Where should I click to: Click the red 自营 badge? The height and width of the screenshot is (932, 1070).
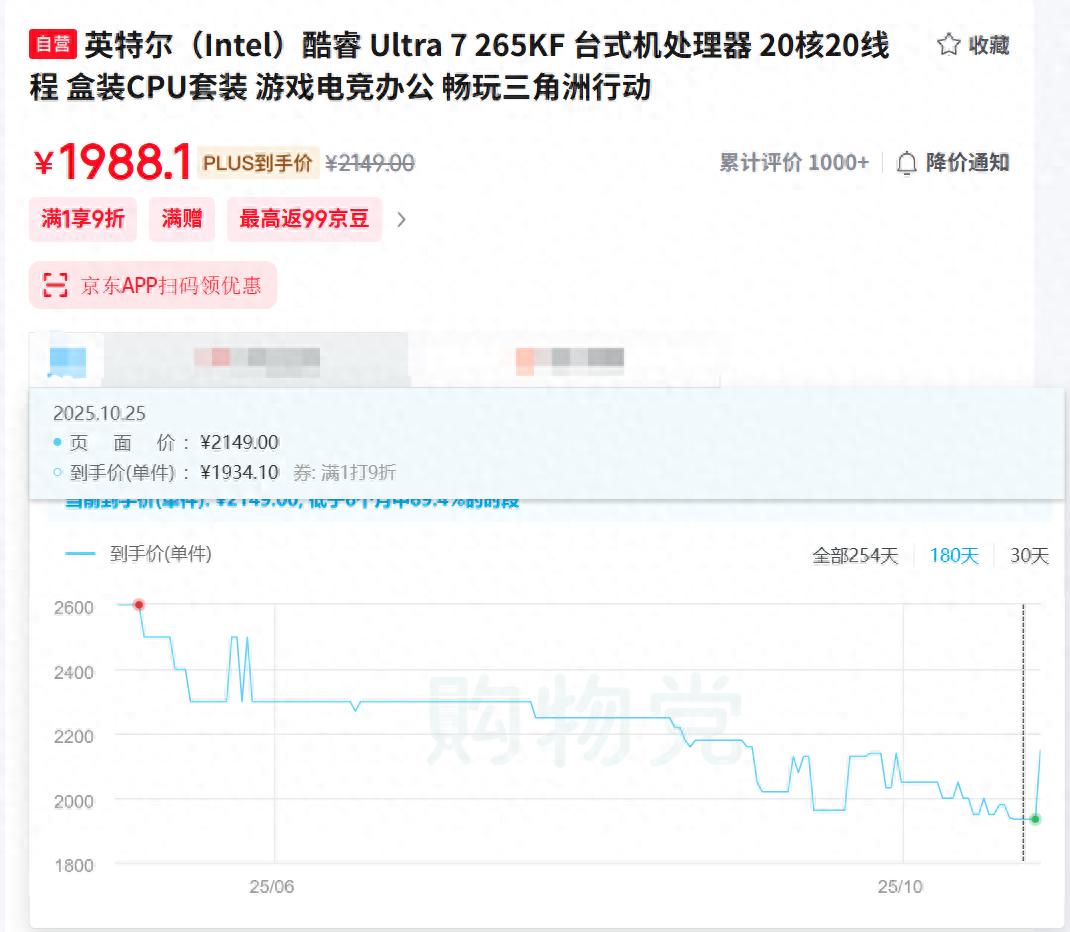(53, 44)
